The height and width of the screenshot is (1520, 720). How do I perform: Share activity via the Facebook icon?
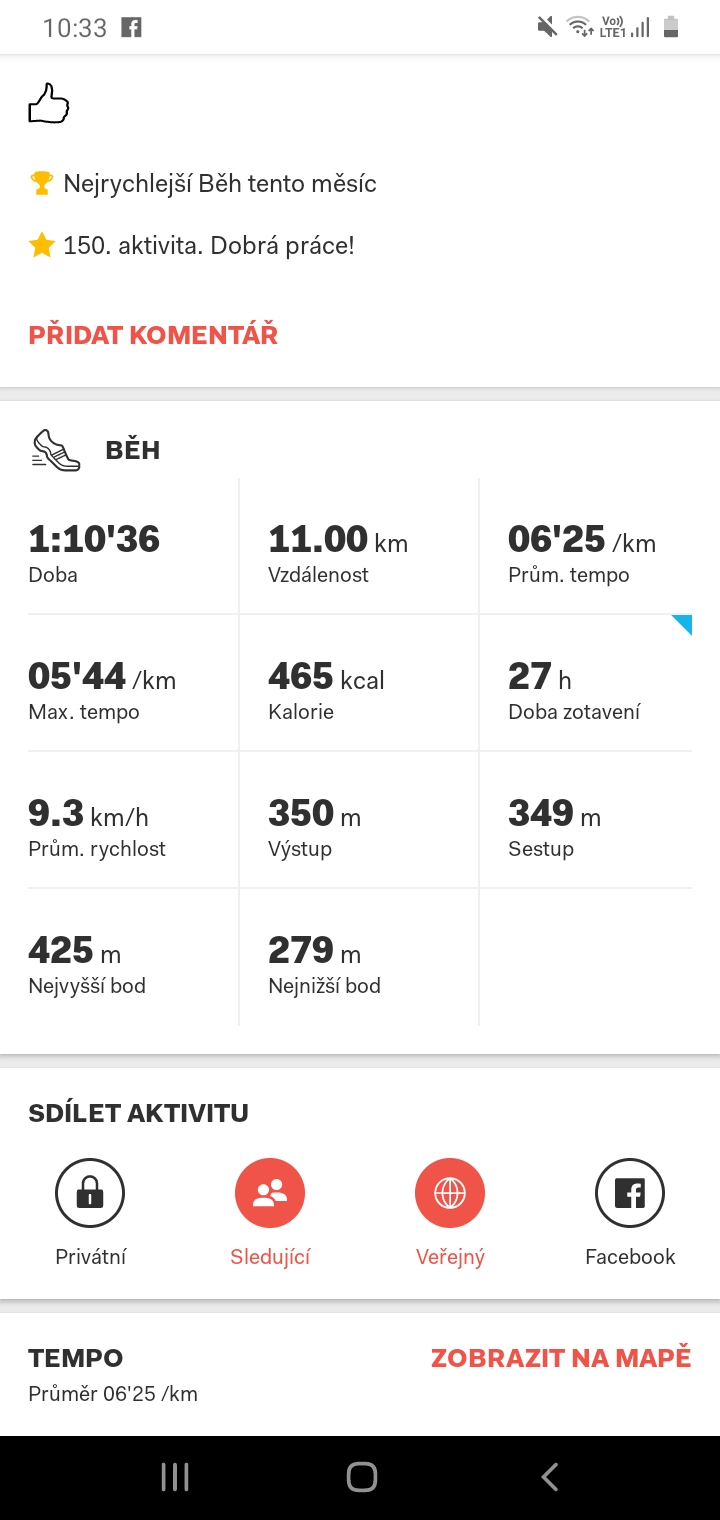630,1193
